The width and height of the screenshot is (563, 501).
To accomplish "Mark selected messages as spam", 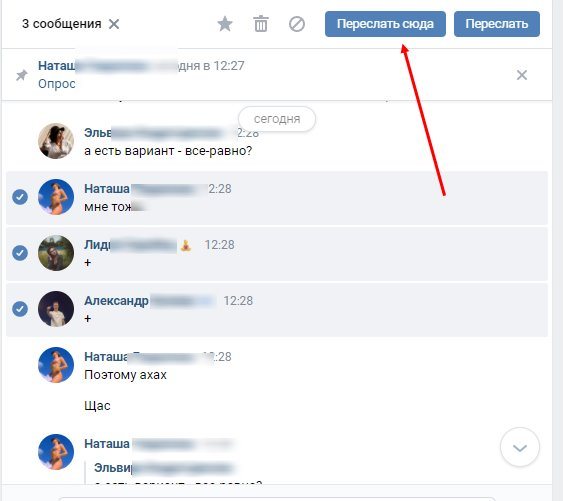I will pyautogui.click(x=297, y=24).
